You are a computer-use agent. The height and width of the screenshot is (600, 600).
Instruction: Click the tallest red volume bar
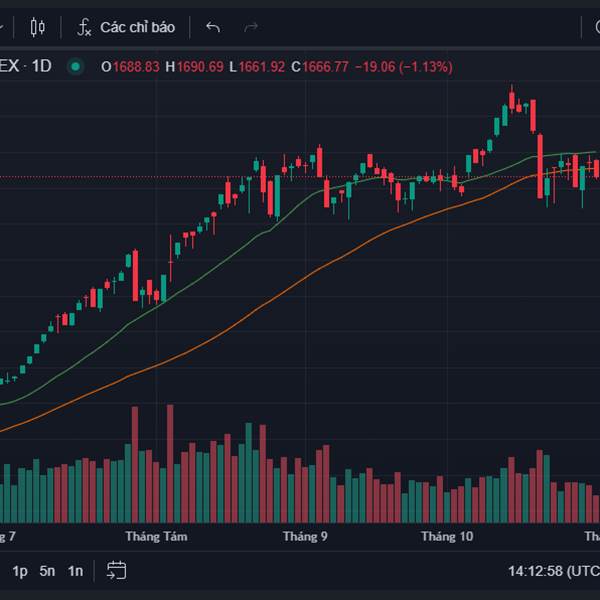[x=170, y=460]
